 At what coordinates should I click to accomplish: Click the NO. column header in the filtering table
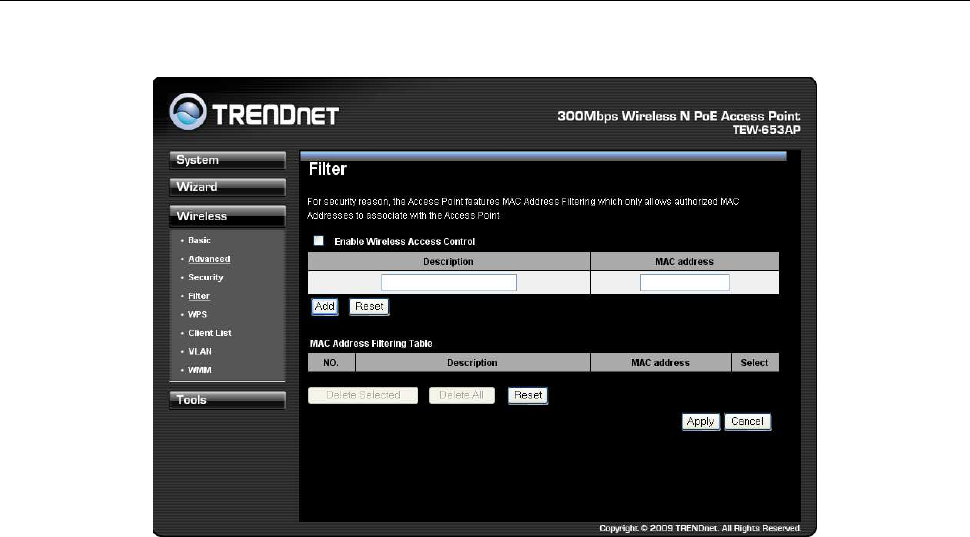[x=331, y=363]
